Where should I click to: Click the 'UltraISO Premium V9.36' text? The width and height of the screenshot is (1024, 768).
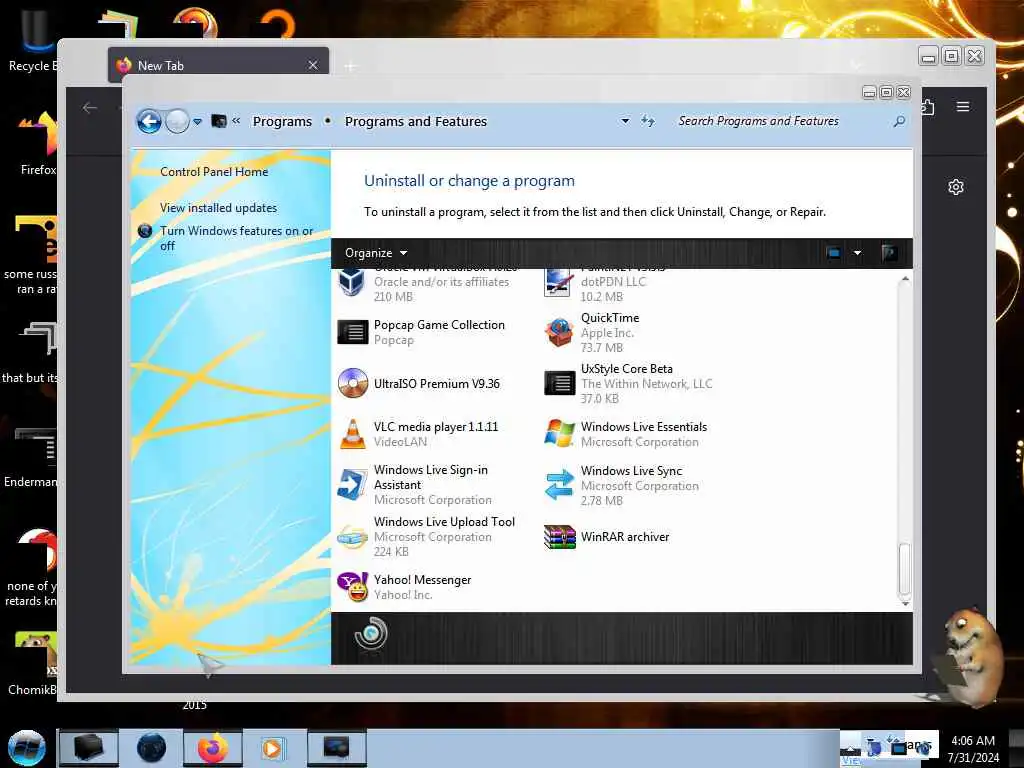(x=436, y=383)
